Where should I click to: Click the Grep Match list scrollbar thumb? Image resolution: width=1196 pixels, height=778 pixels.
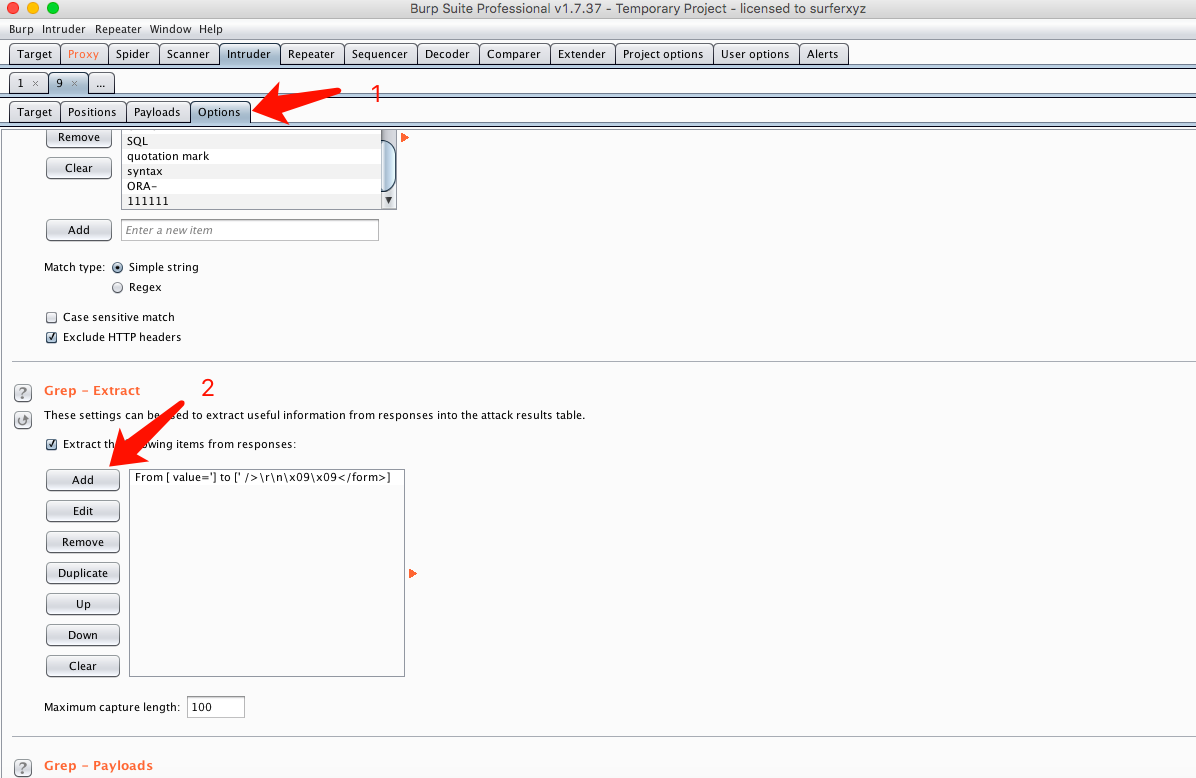pyautogui.click(x=388, y=164)
